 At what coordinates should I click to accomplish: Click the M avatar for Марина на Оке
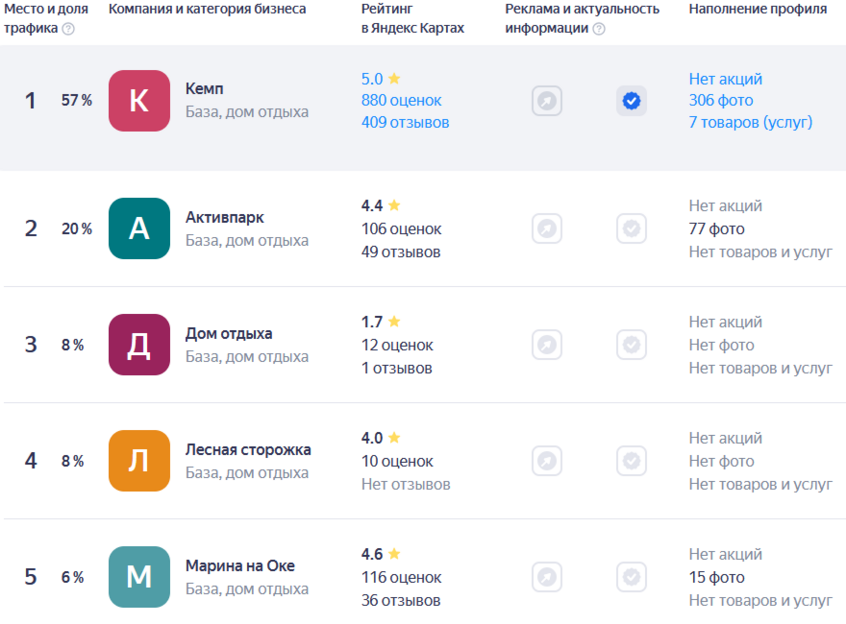click(139, 577)
